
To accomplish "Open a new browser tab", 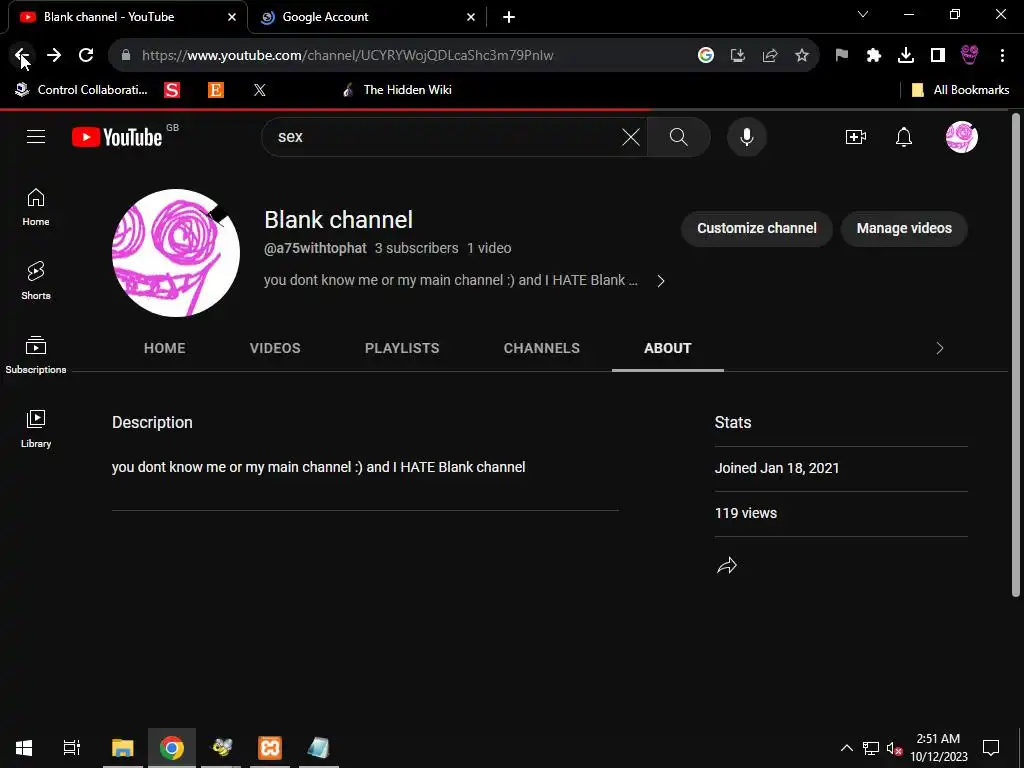I will click(x=509, y=17).
